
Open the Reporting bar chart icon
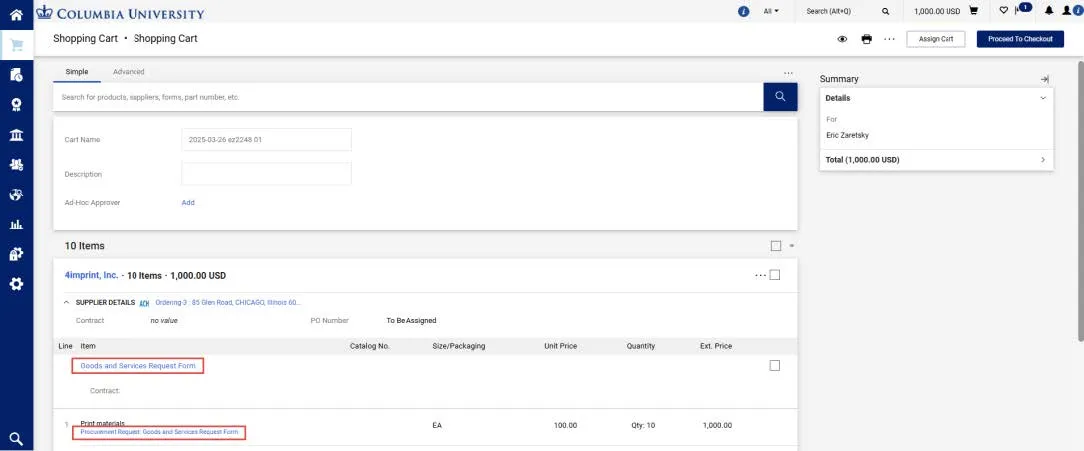(16, 224)
